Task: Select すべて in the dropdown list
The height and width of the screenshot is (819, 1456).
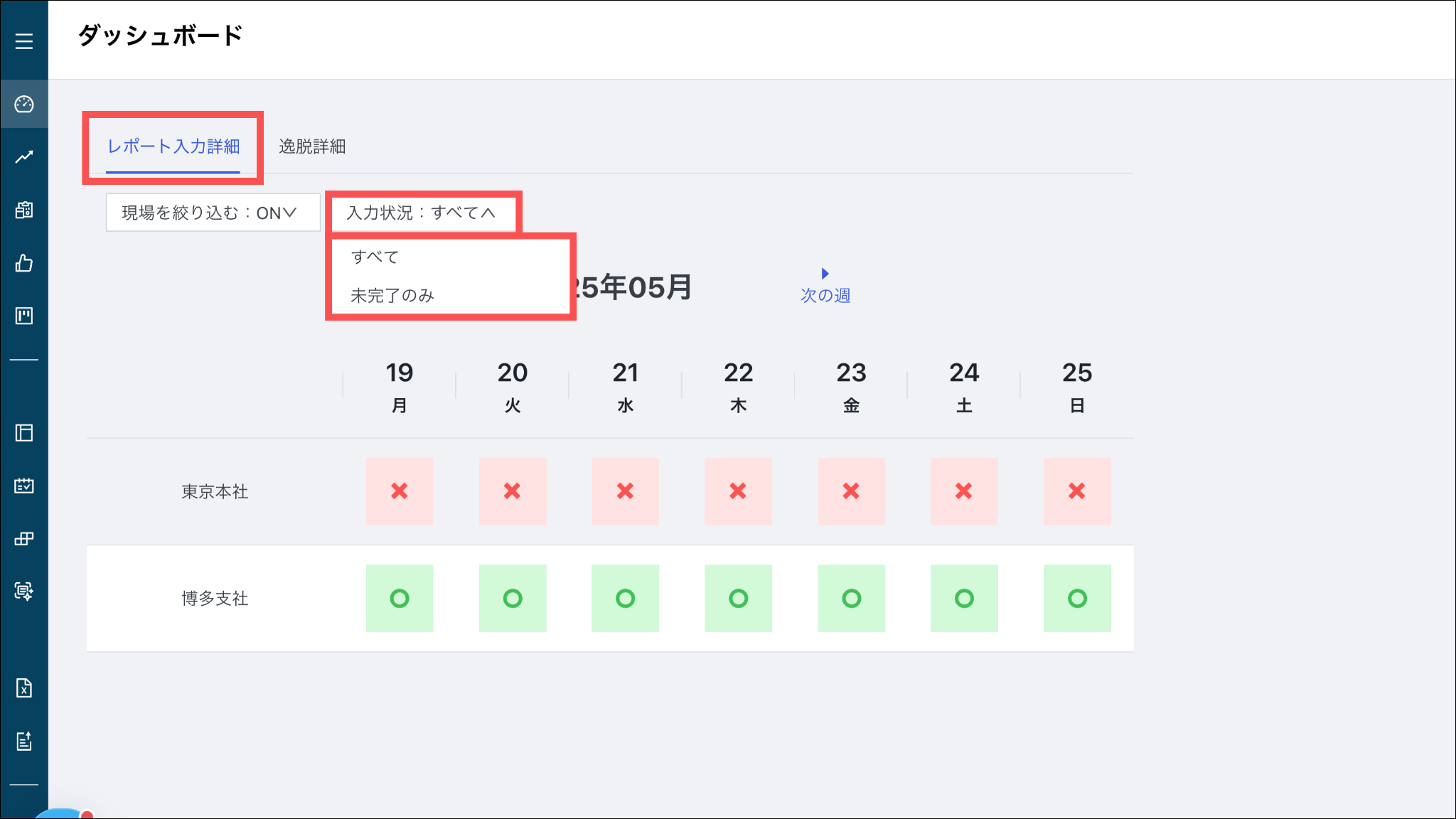Action: 375,257
